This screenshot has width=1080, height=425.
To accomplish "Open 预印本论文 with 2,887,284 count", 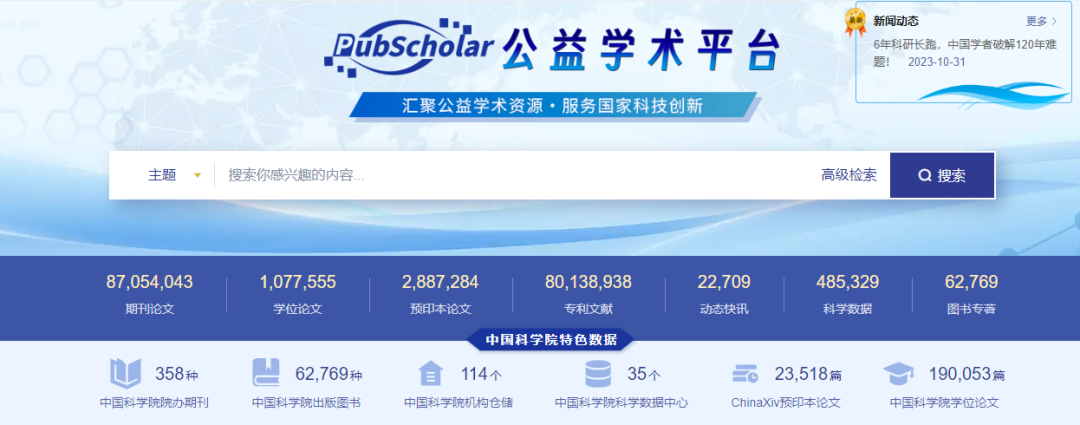I will click(x=440, y=294).
